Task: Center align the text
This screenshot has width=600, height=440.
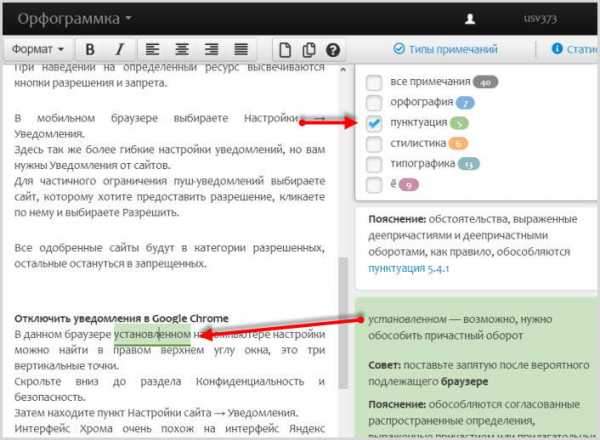Action: point(182,49)
